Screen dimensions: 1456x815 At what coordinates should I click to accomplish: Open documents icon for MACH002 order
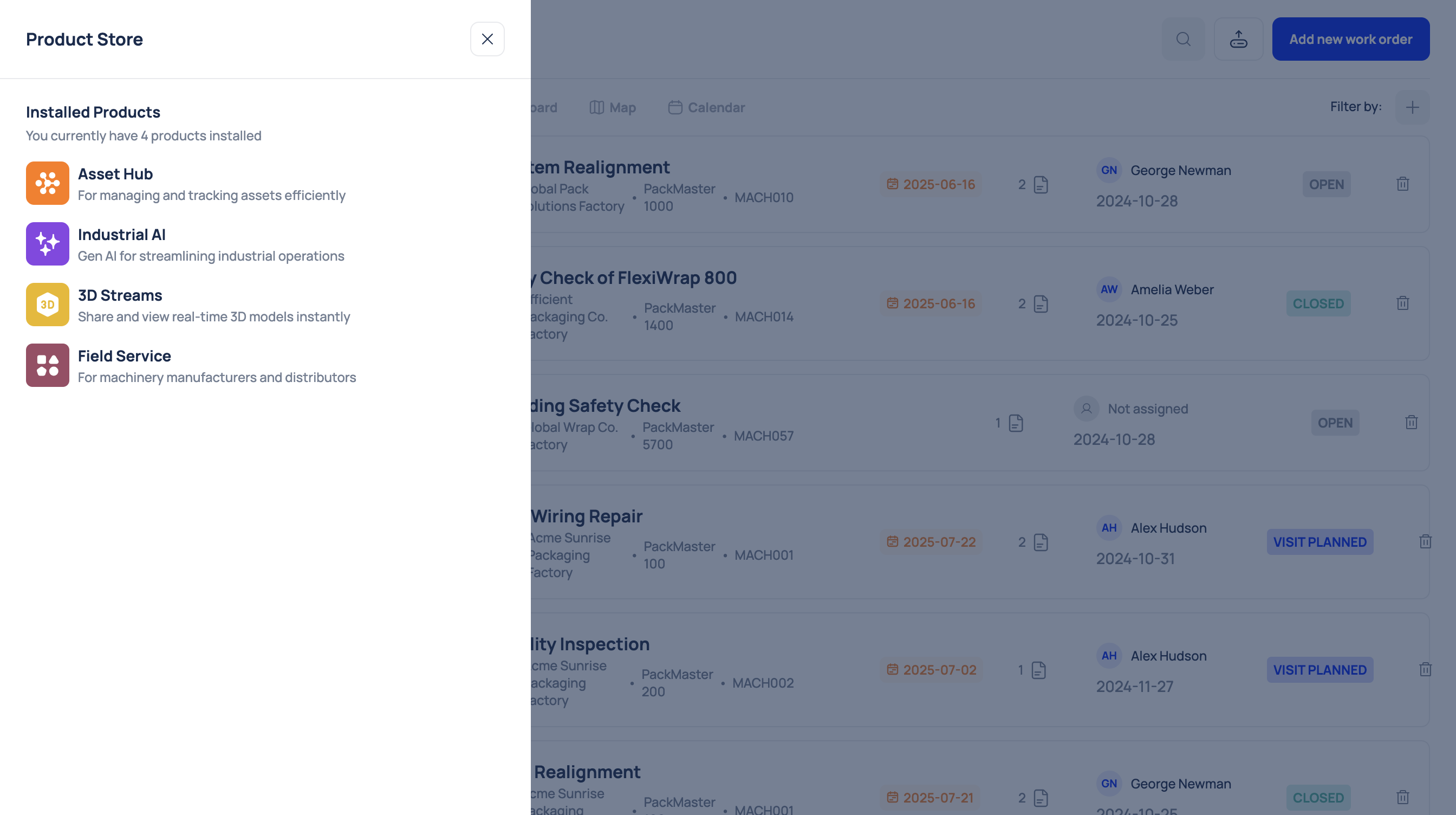point(1039,670)
